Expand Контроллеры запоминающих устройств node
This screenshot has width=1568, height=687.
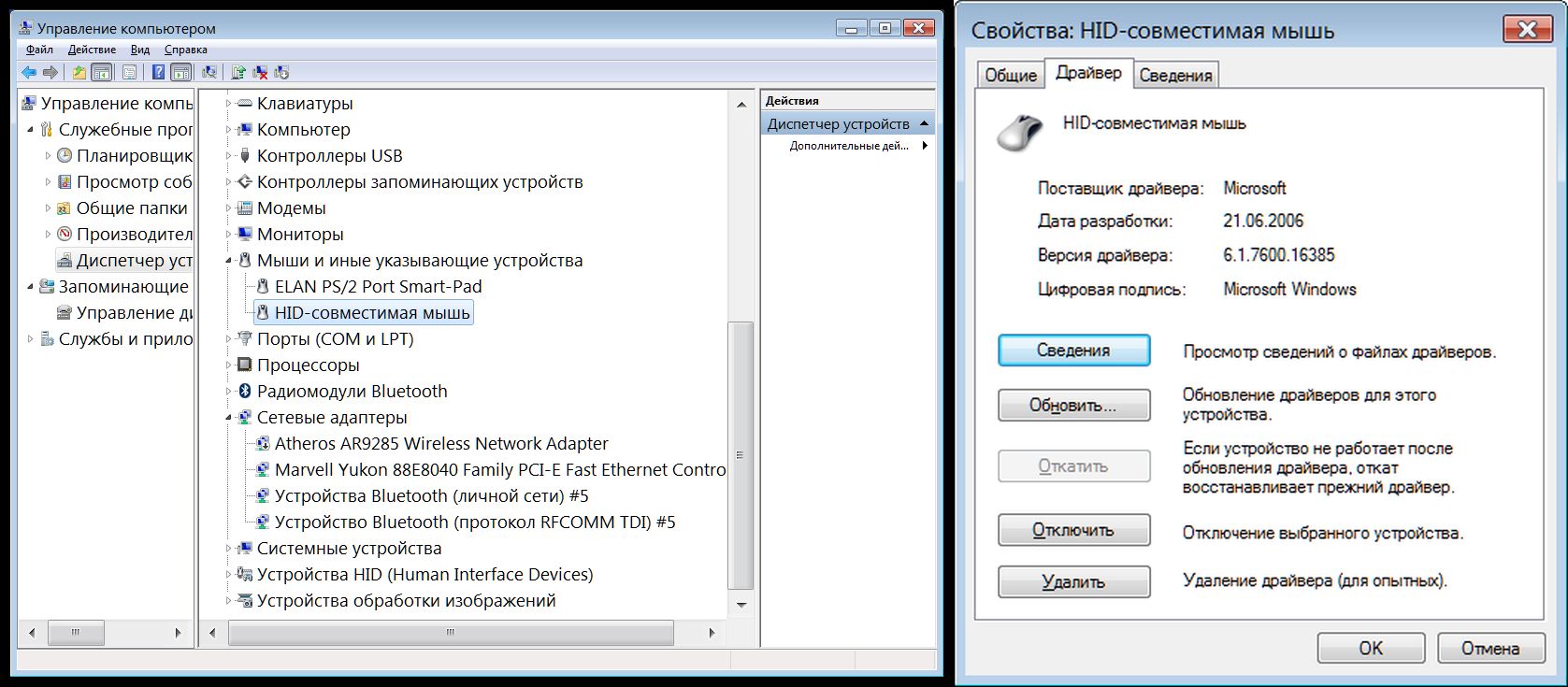coord(228,182)
